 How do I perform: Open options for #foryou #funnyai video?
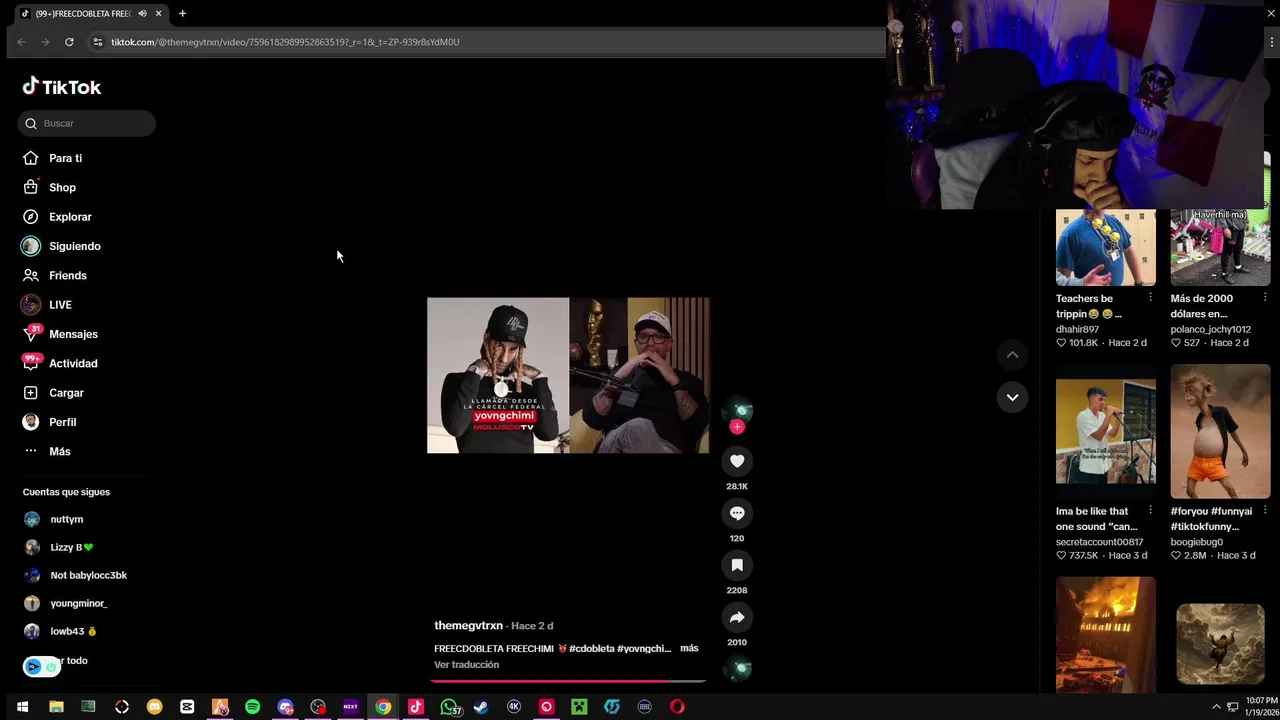pyautogui.click(x=1265, y=511)
